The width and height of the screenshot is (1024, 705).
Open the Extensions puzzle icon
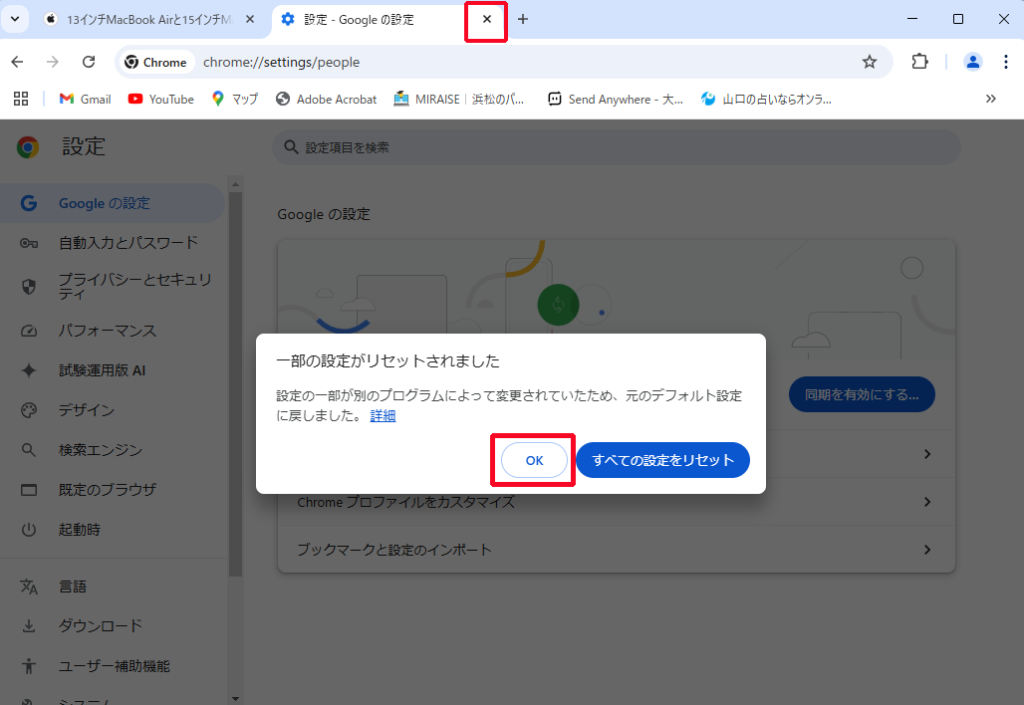pos(920,62)
